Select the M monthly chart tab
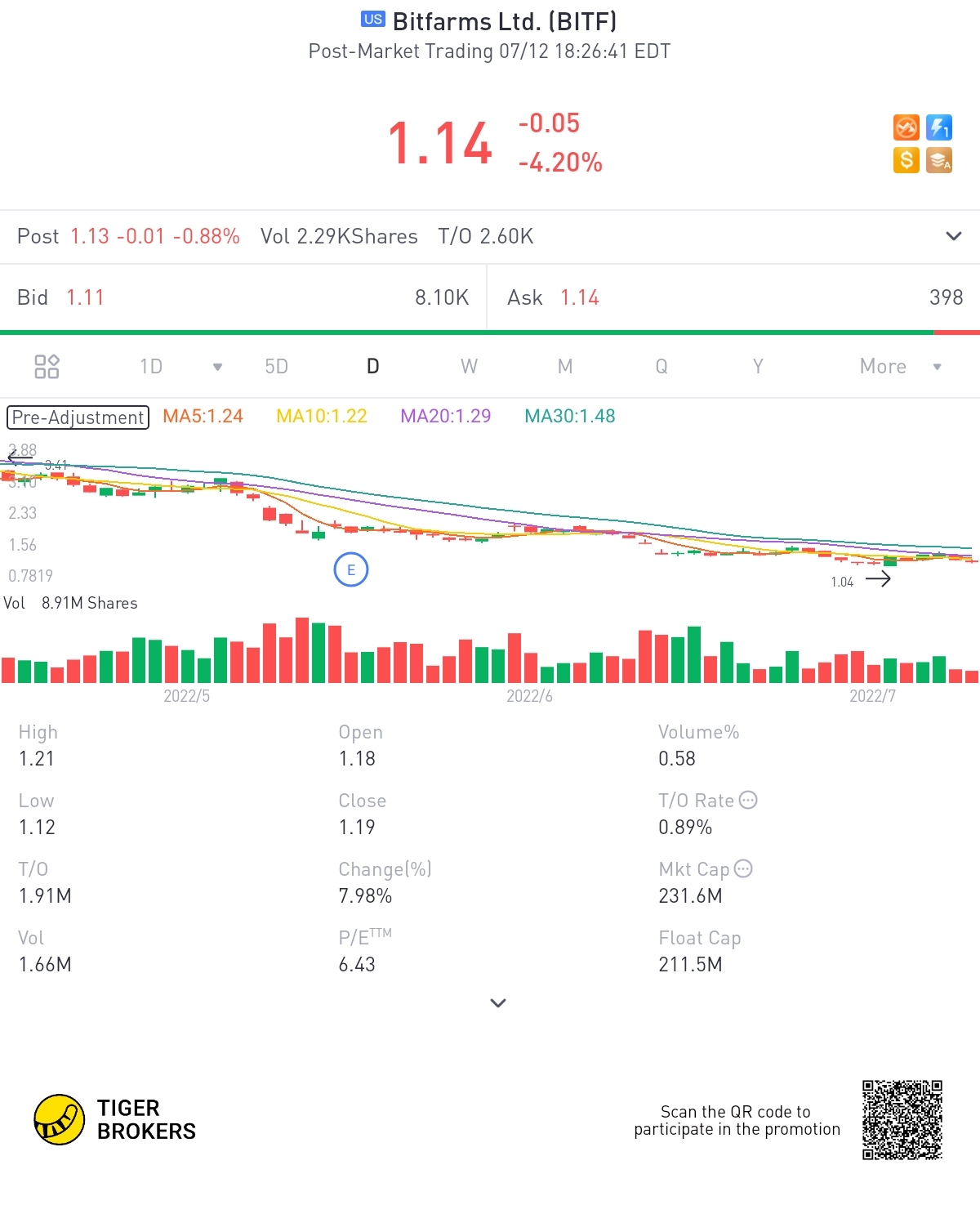Image resolution: width=980 pixels, height=1214 pixels. [x=565, y=366]
